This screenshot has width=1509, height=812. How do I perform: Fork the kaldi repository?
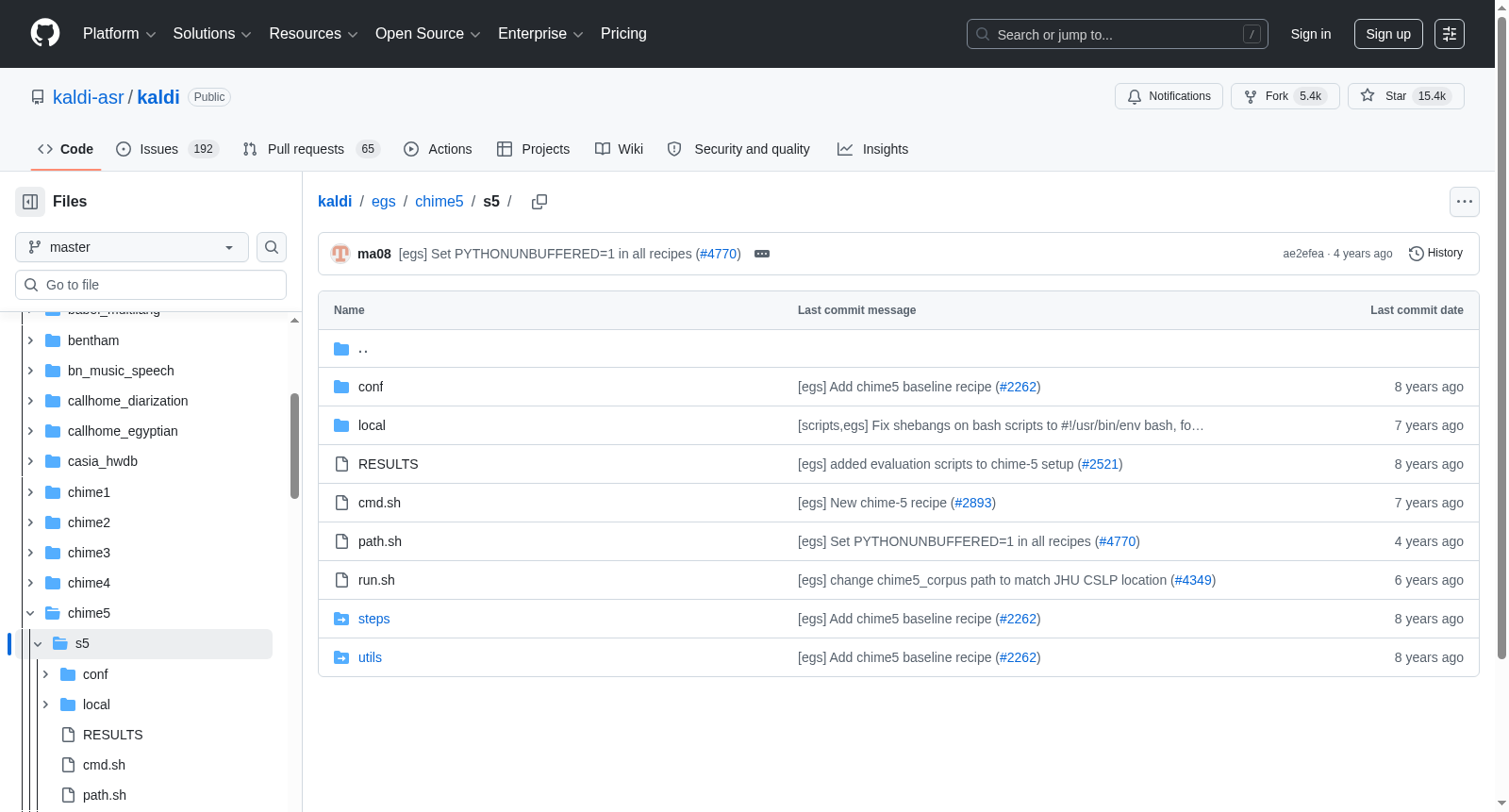[1285, 96]
